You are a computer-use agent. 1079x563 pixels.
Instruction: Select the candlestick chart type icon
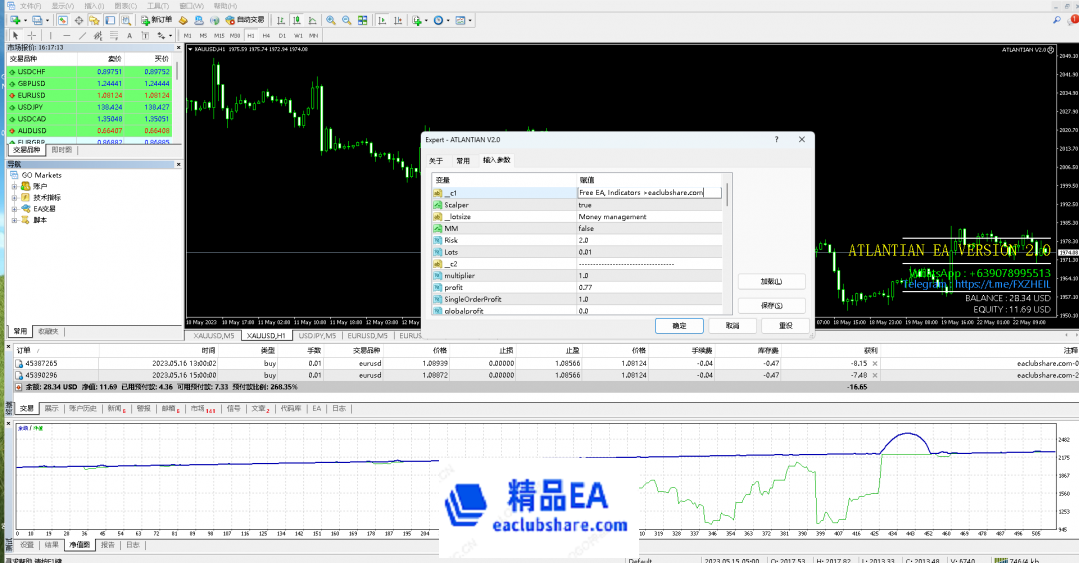(296, 20)
